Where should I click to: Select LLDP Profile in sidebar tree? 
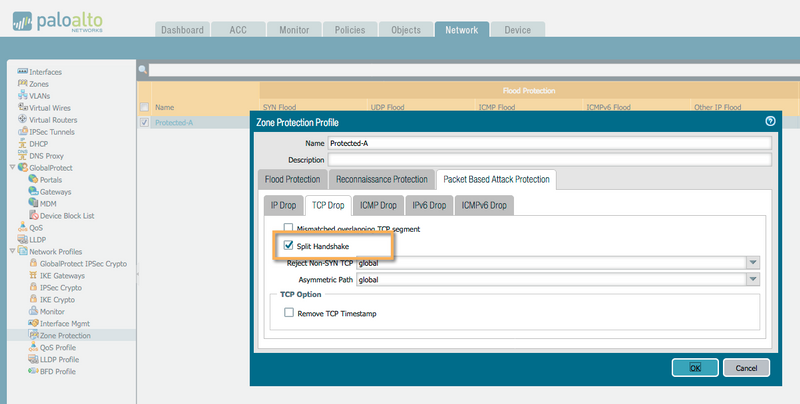[x=59, y=359]
